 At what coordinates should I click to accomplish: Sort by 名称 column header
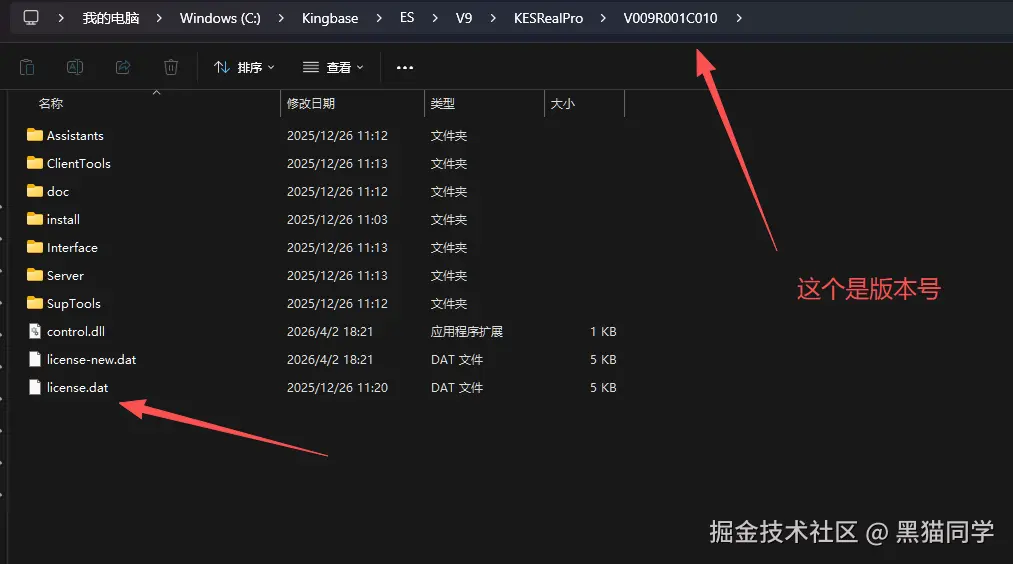(x=50, y=103)
